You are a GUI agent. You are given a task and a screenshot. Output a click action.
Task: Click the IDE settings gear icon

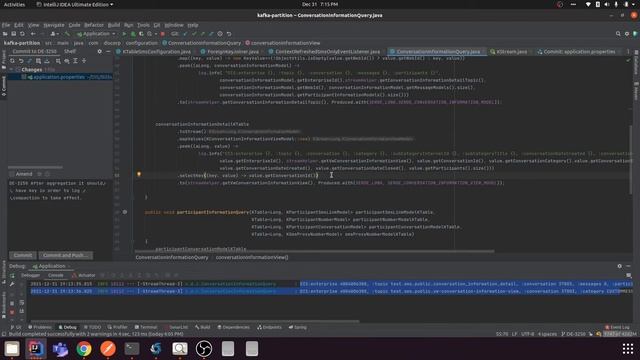point(627,34)
